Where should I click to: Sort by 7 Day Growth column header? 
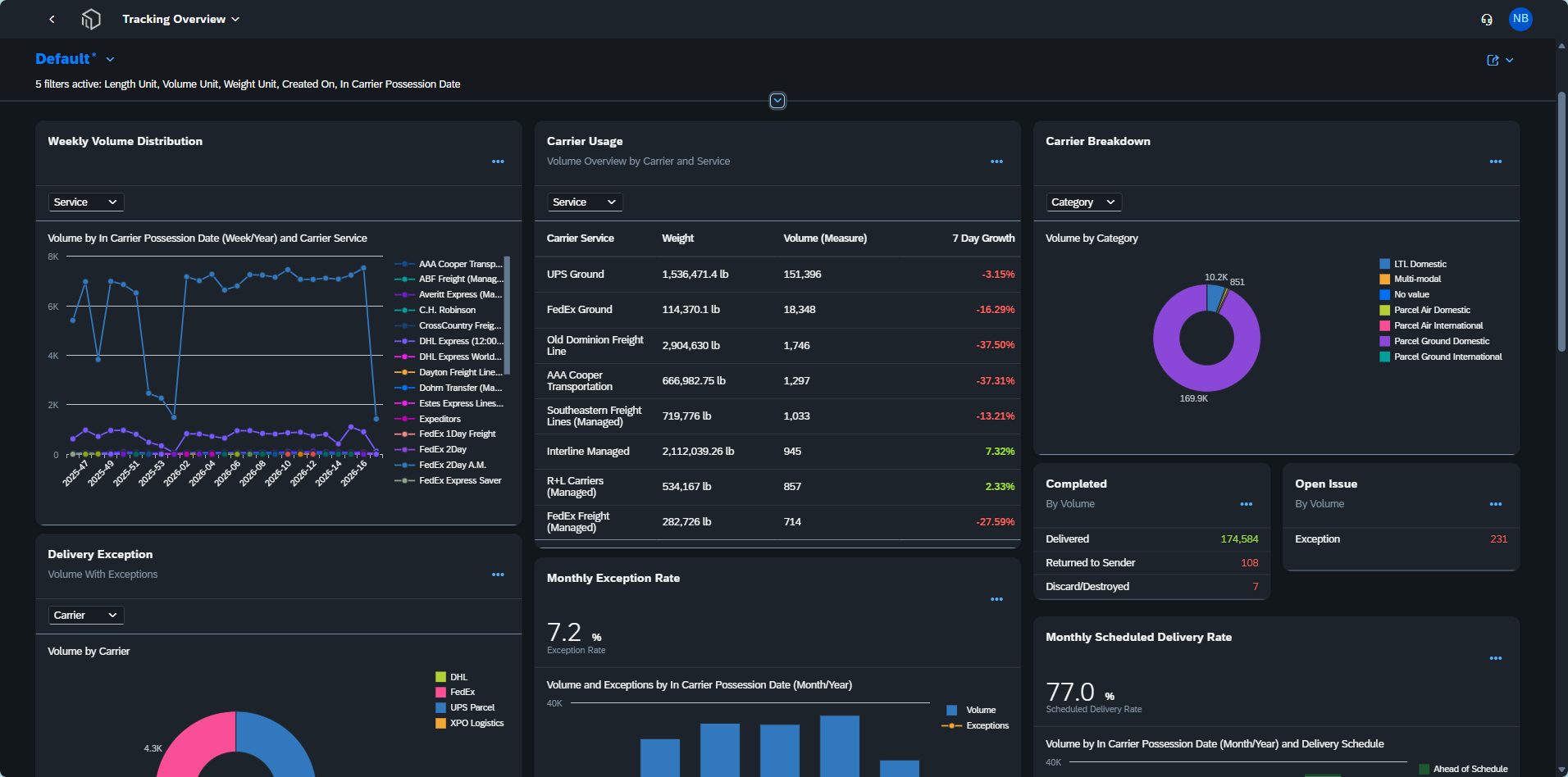[983, 239]
